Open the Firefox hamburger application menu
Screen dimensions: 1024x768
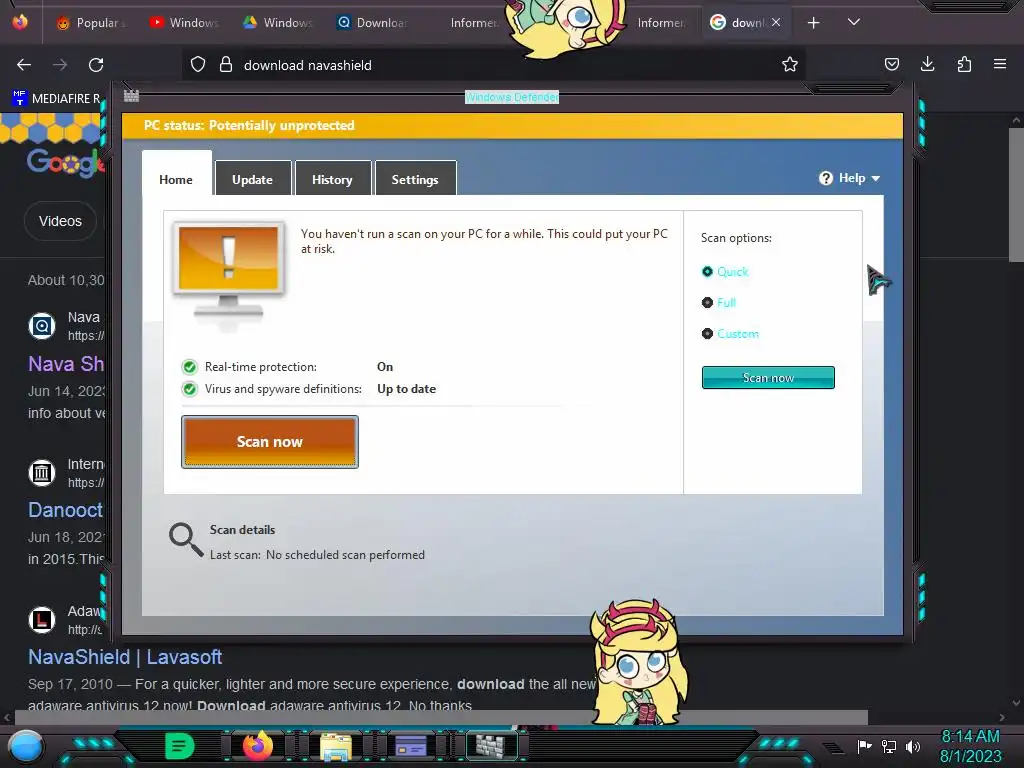1000,64
